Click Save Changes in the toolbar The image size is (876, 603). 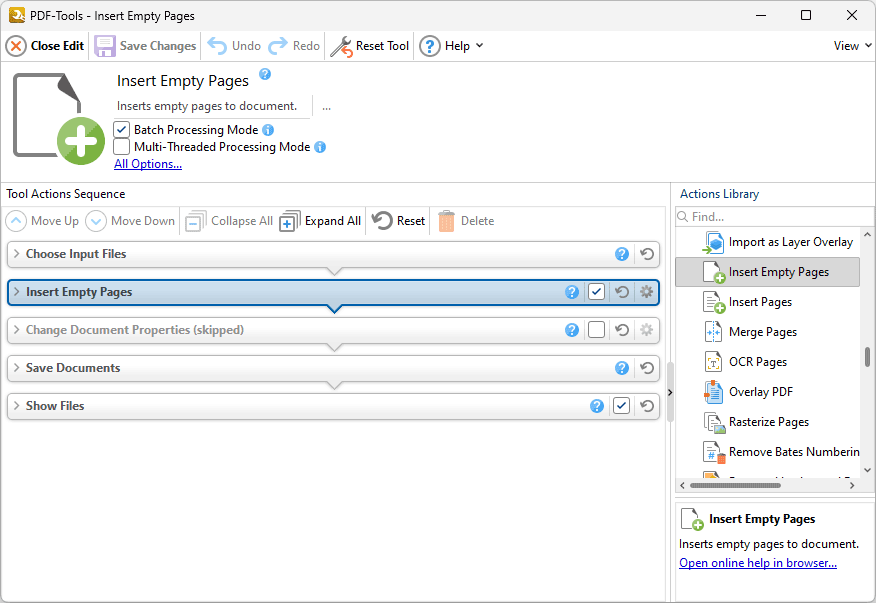pyautogui.click(x=145, y=46)
